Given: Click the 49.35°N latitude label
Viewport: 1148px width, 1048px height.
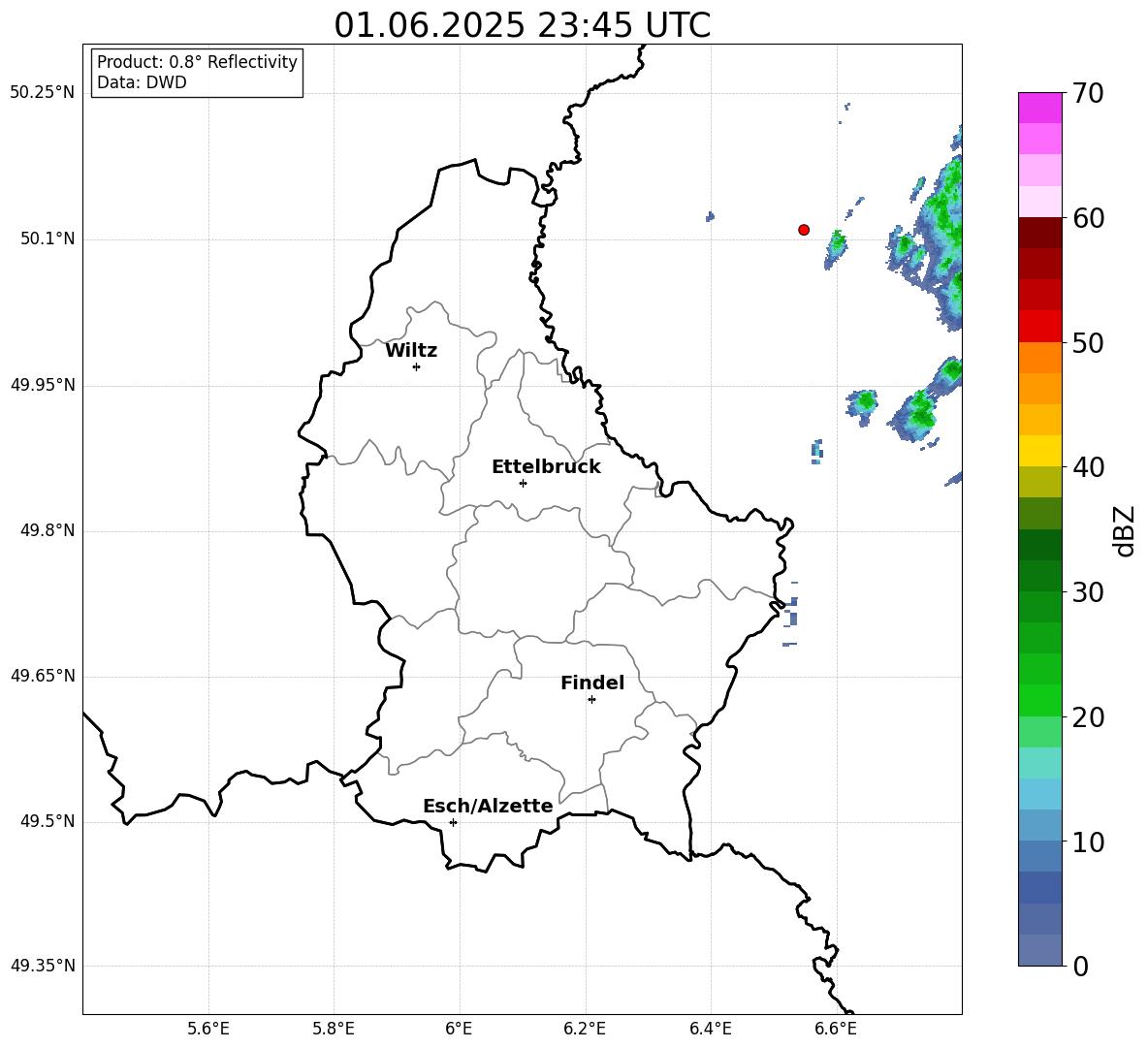Looking at the screenshot, I should click(x=43, y=966).
